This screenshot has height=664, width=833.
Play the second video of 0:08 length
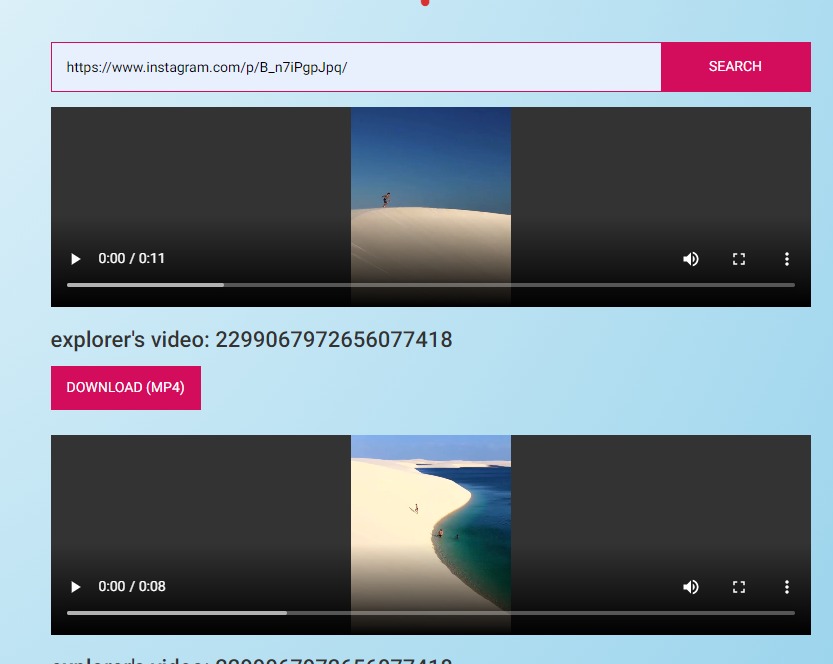[x=75, y=587]
